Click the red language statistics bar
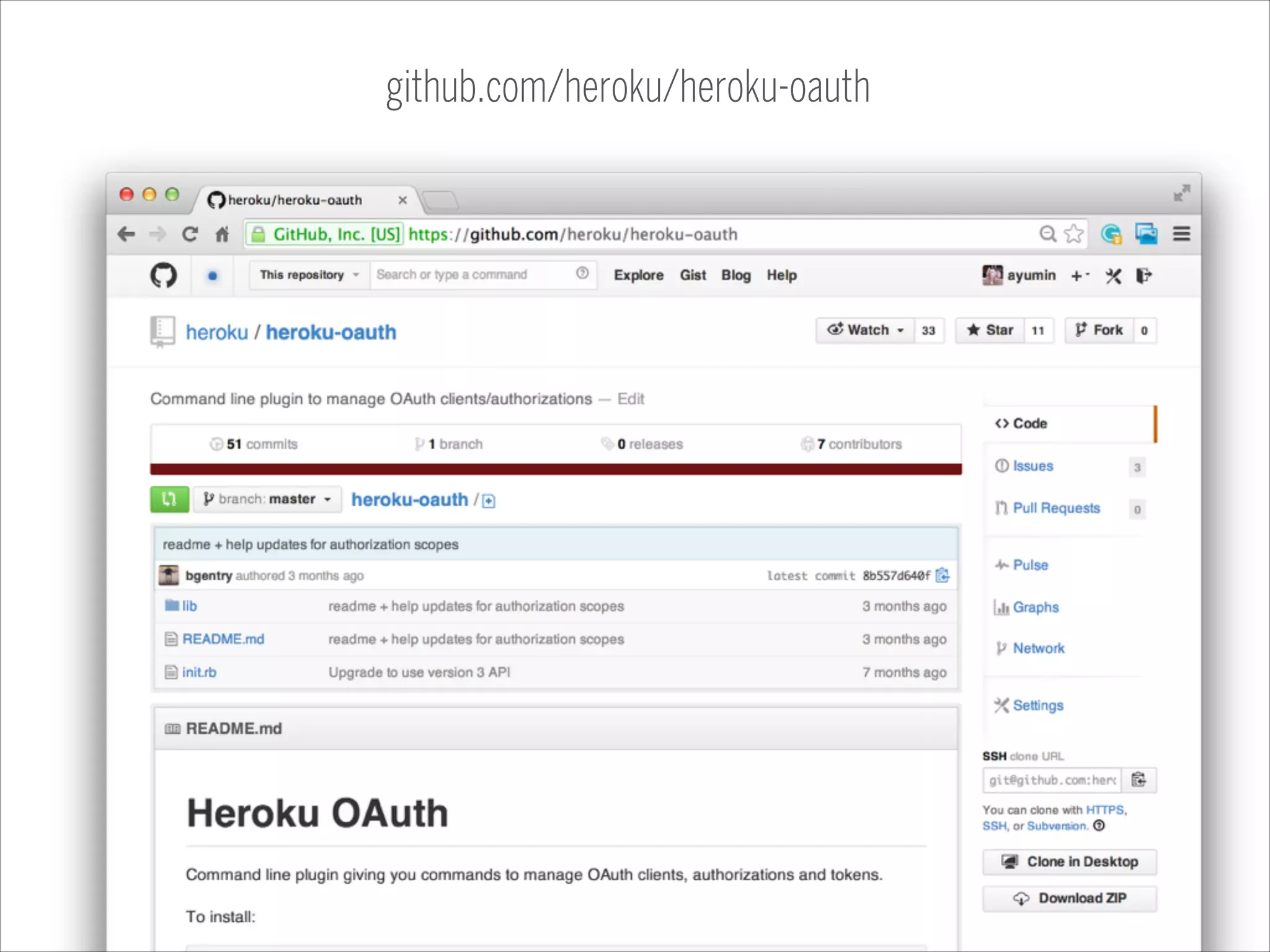The height and width of the screenshot is (952, 1270). click(x=556, y=469)
